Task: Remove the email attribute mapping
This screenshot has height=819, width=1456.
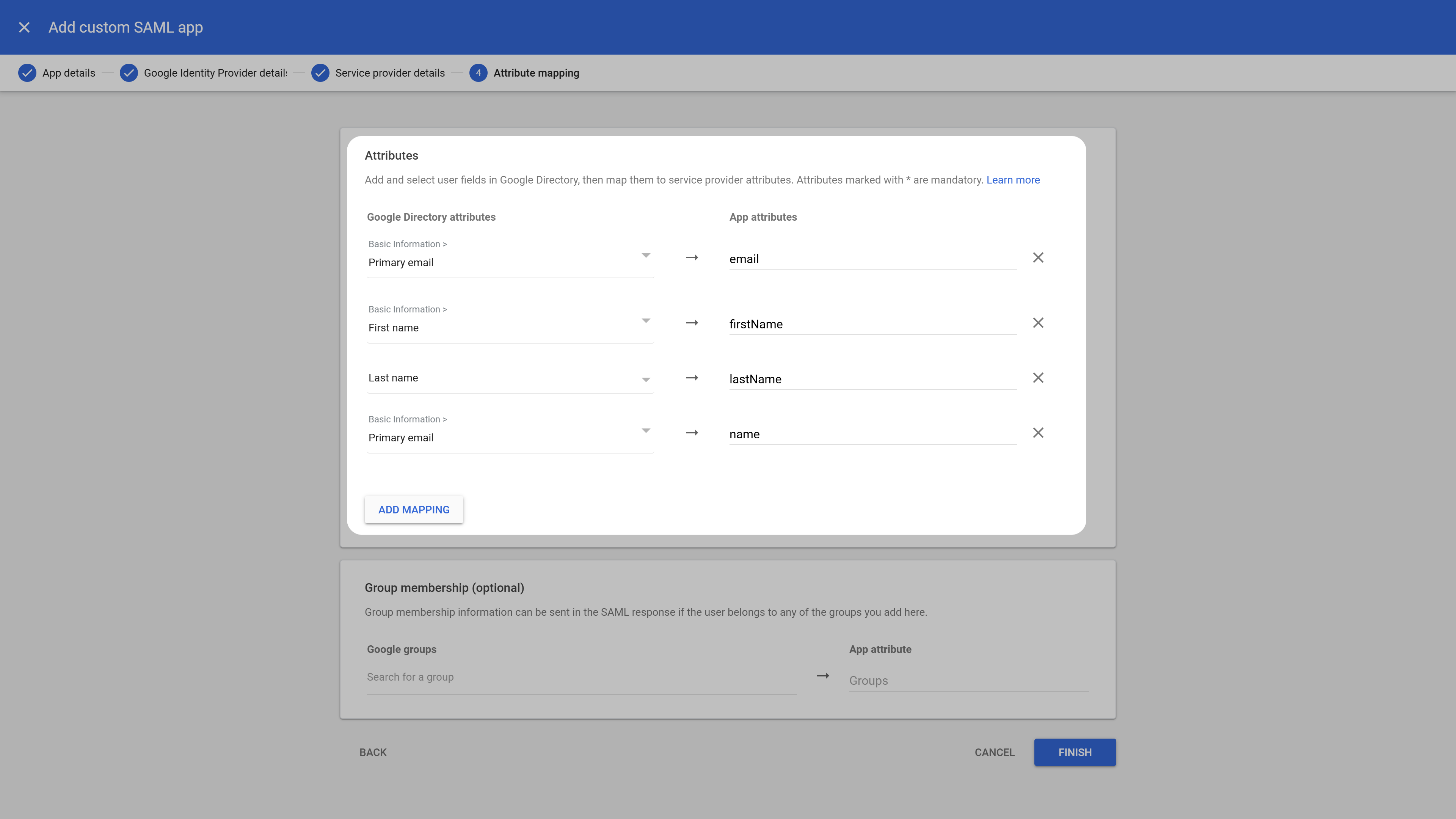Action: (x=1038, y=258)
